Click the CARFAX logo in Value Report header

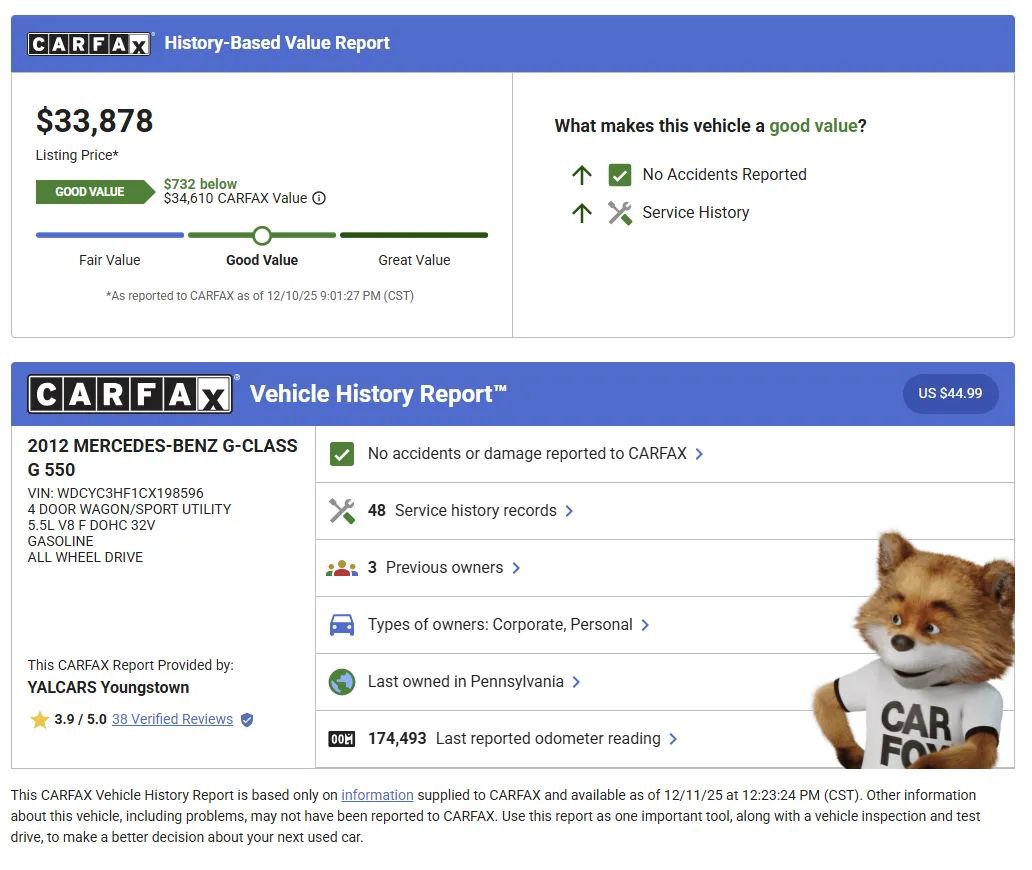pyautogui.click(x=89, y=43)
